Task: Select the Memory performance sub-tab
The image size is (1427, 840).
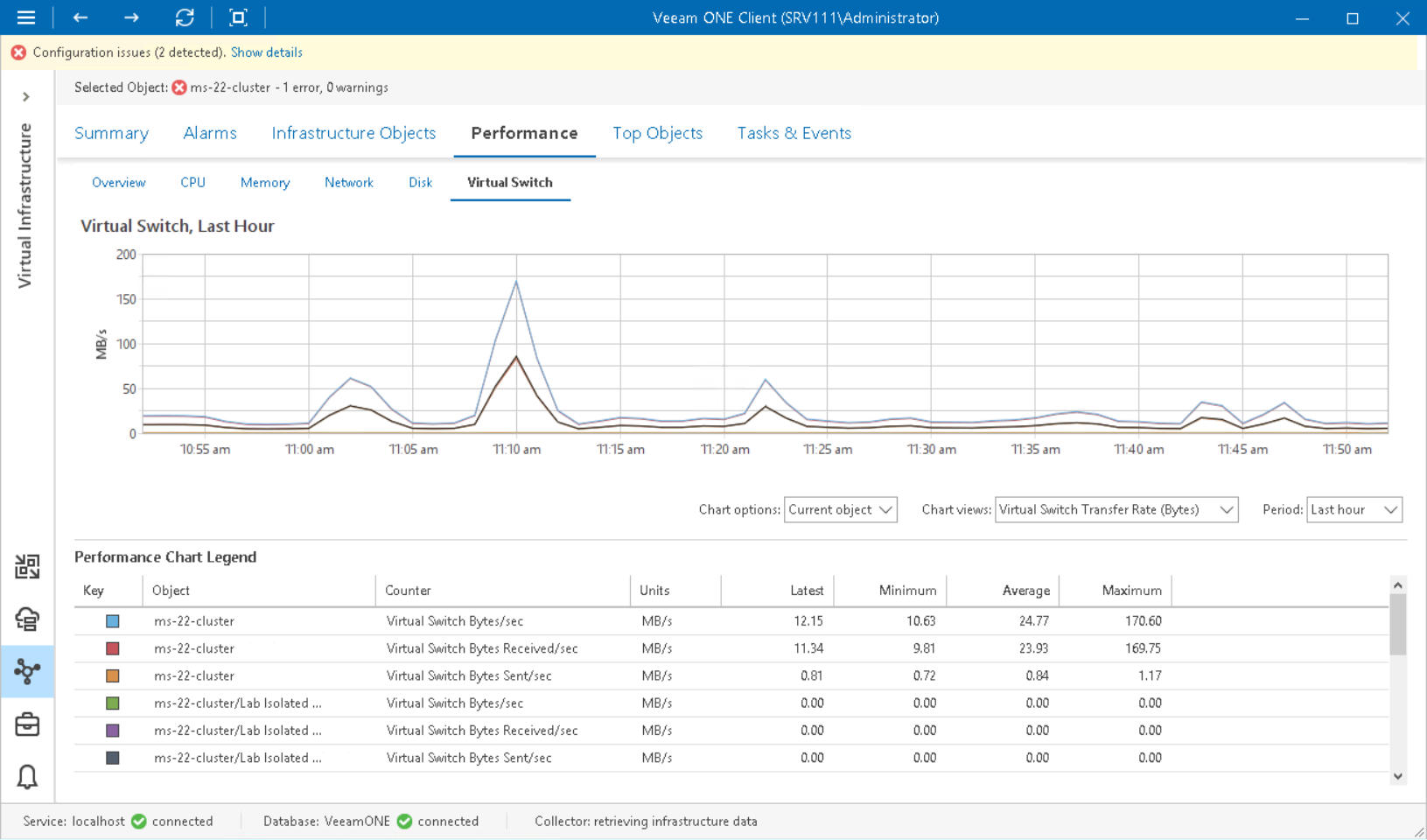Action: pos(265,183)
